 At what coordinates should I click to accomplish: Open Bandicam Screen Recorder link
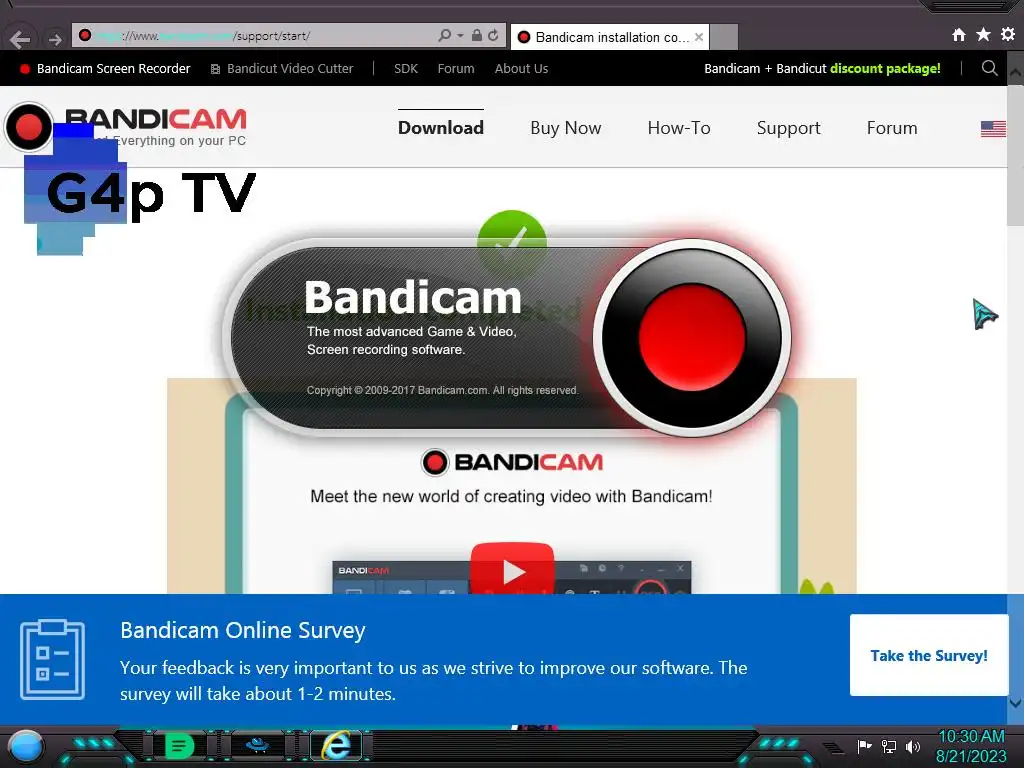[x=105, y=69]
